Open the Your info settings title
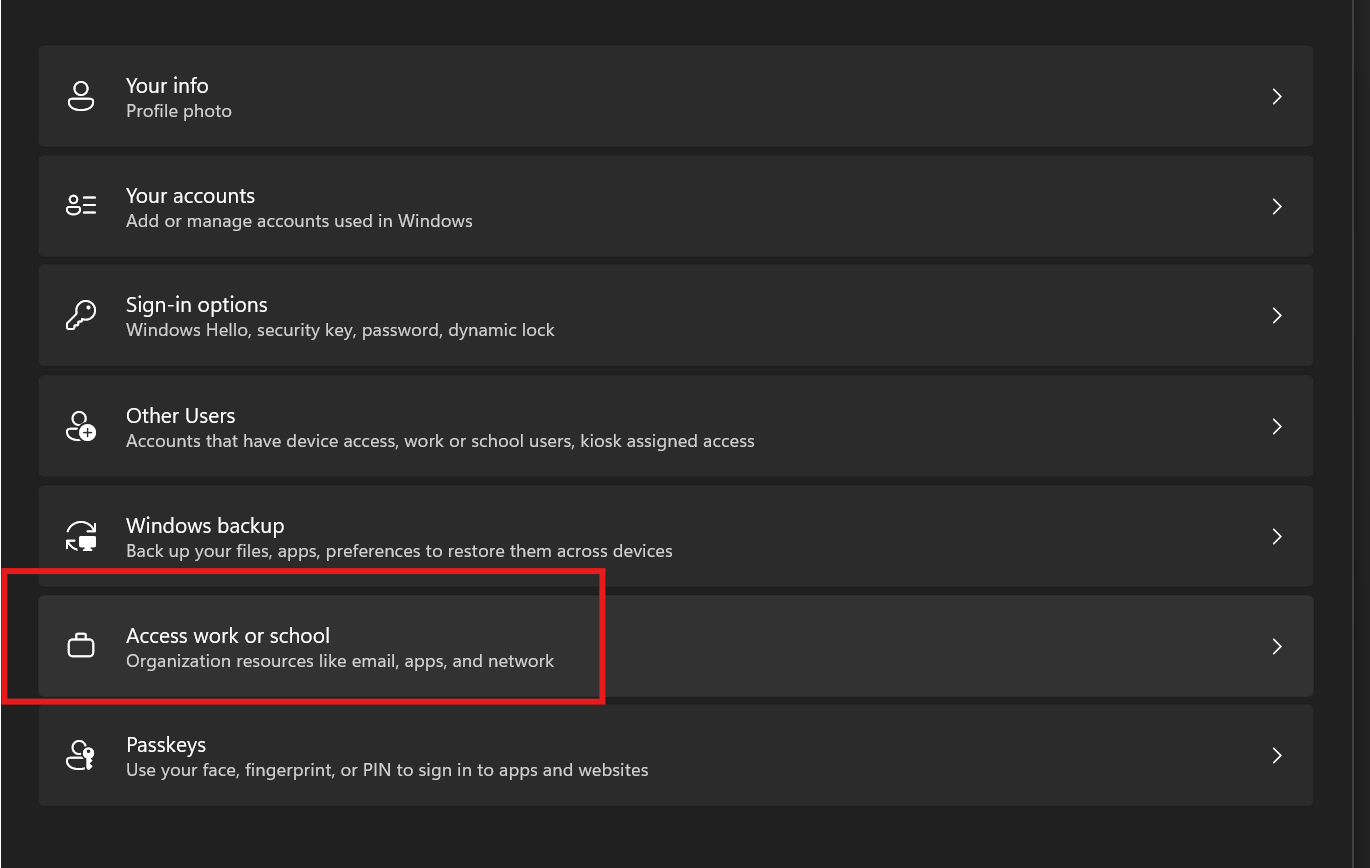Screen dimensions: 1370x868 167,86
